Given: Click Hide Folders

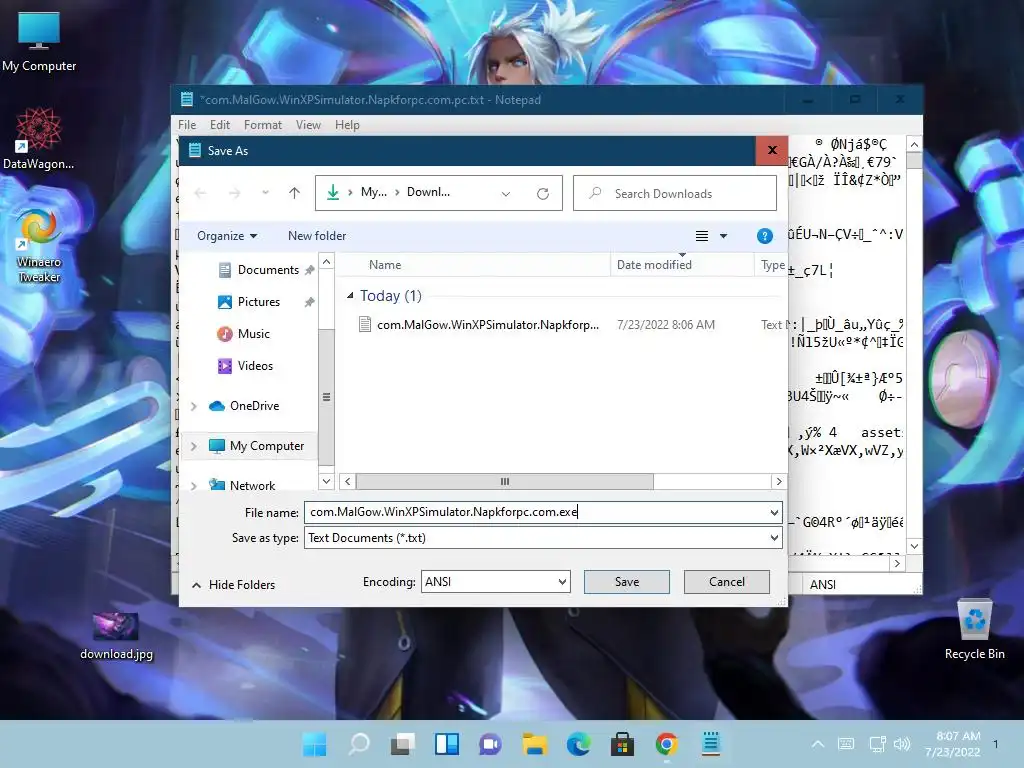Looking at the screenshot, I should [x=234, y=584].
